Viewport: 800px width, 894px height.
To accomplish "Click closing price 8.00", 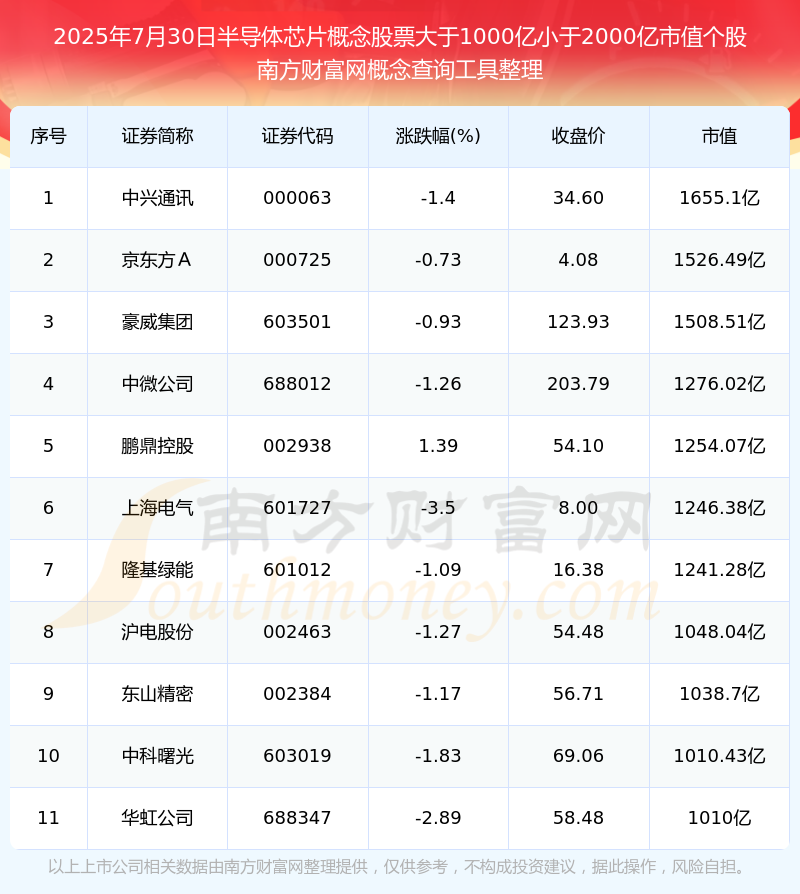I will (x=578, y=508).
